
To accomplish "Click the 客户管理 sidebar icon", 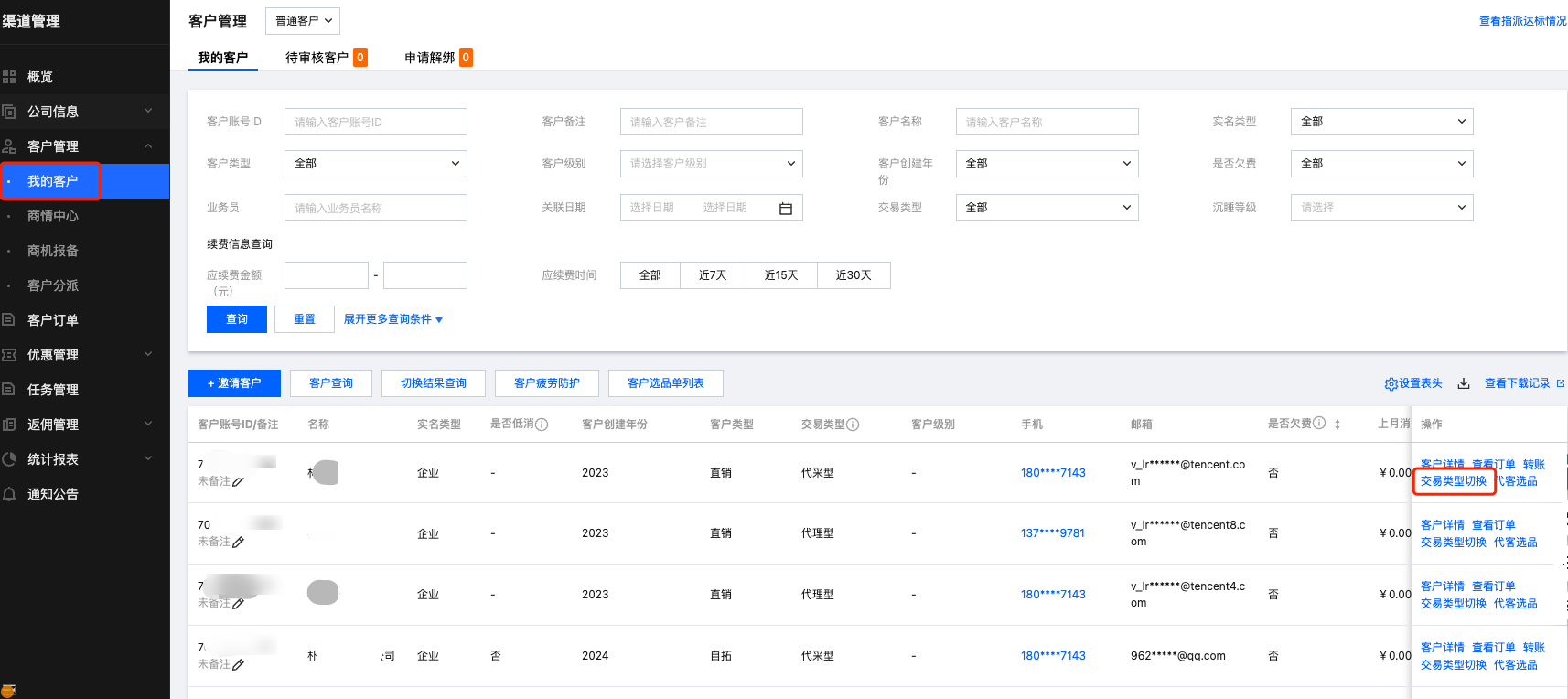I will click(9, 146).
